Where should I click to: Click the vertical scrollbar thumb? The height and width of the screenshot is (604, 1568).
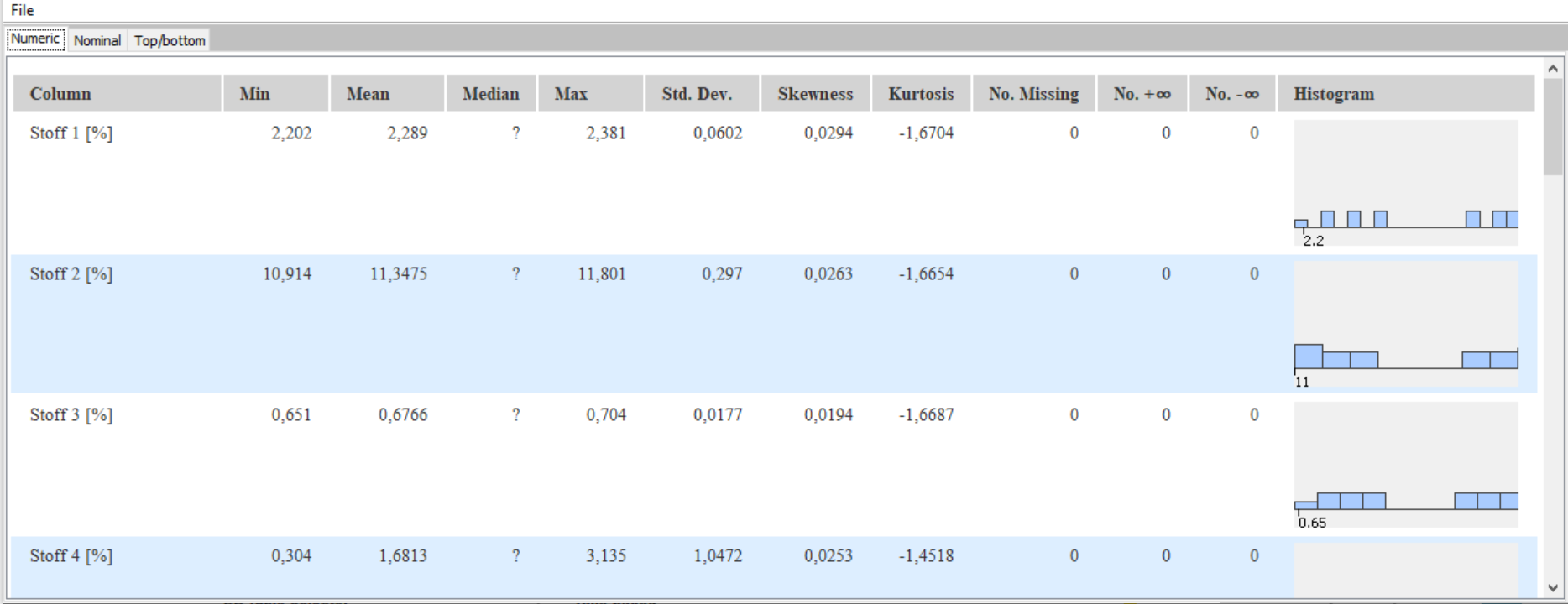(x=1552, y=127)
